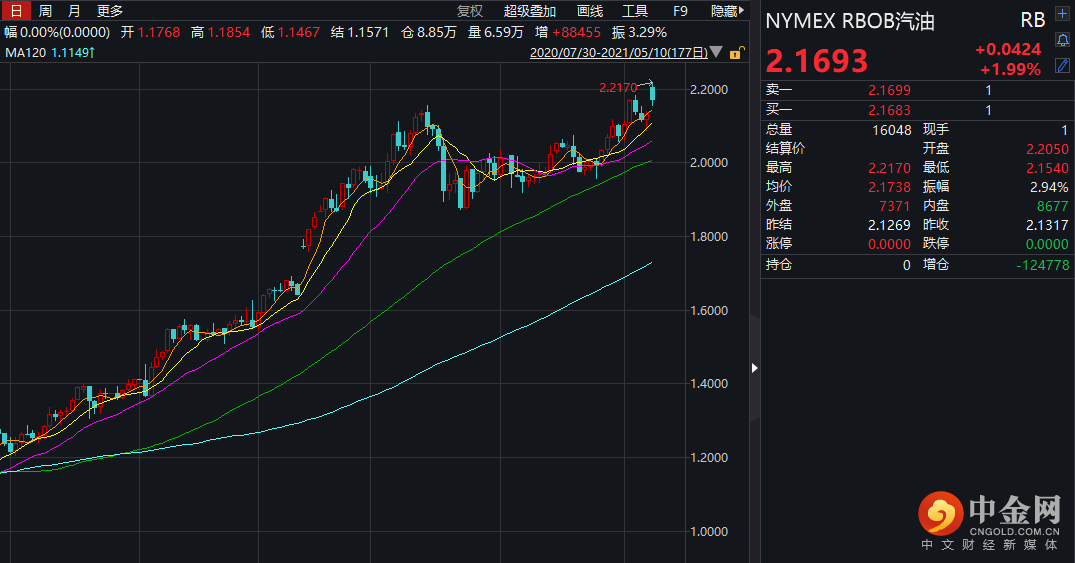Select the 最高 value 2.2170 in panel
The width and height of the screenshot is (1075, 563).
889,168
